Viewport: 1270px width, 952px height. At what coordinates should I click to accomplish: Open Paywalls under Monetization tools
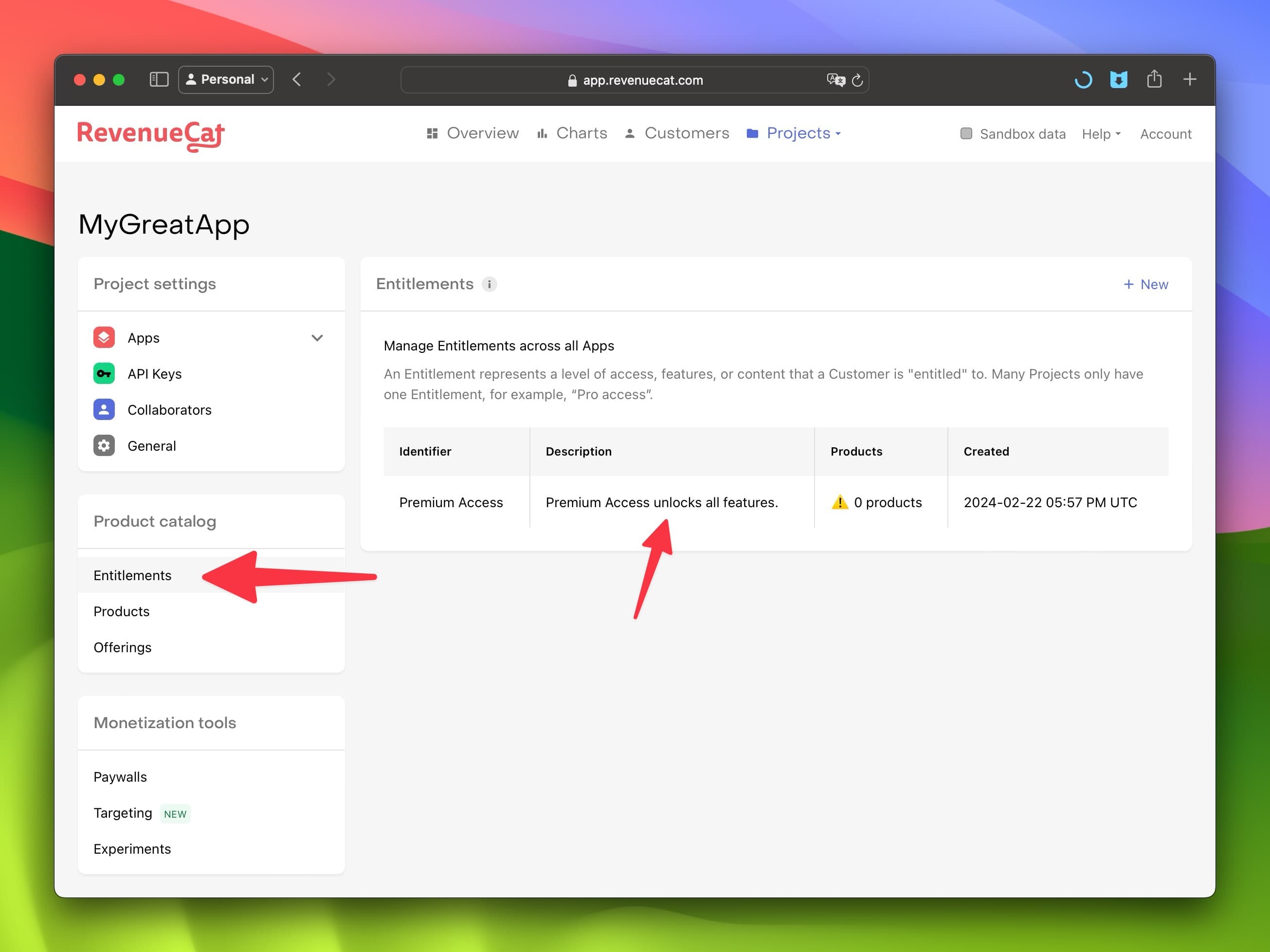(x=211, y=777)
